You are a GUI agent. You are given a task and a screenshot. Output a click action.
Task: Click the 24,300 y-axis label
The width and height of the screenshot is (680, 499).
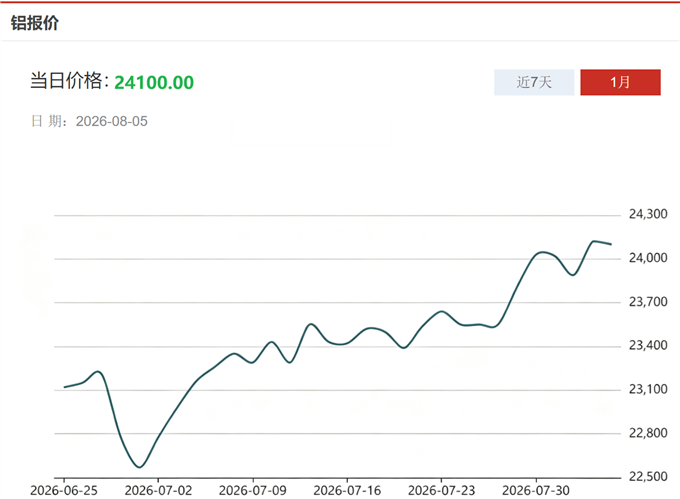(x=648, y=214)
